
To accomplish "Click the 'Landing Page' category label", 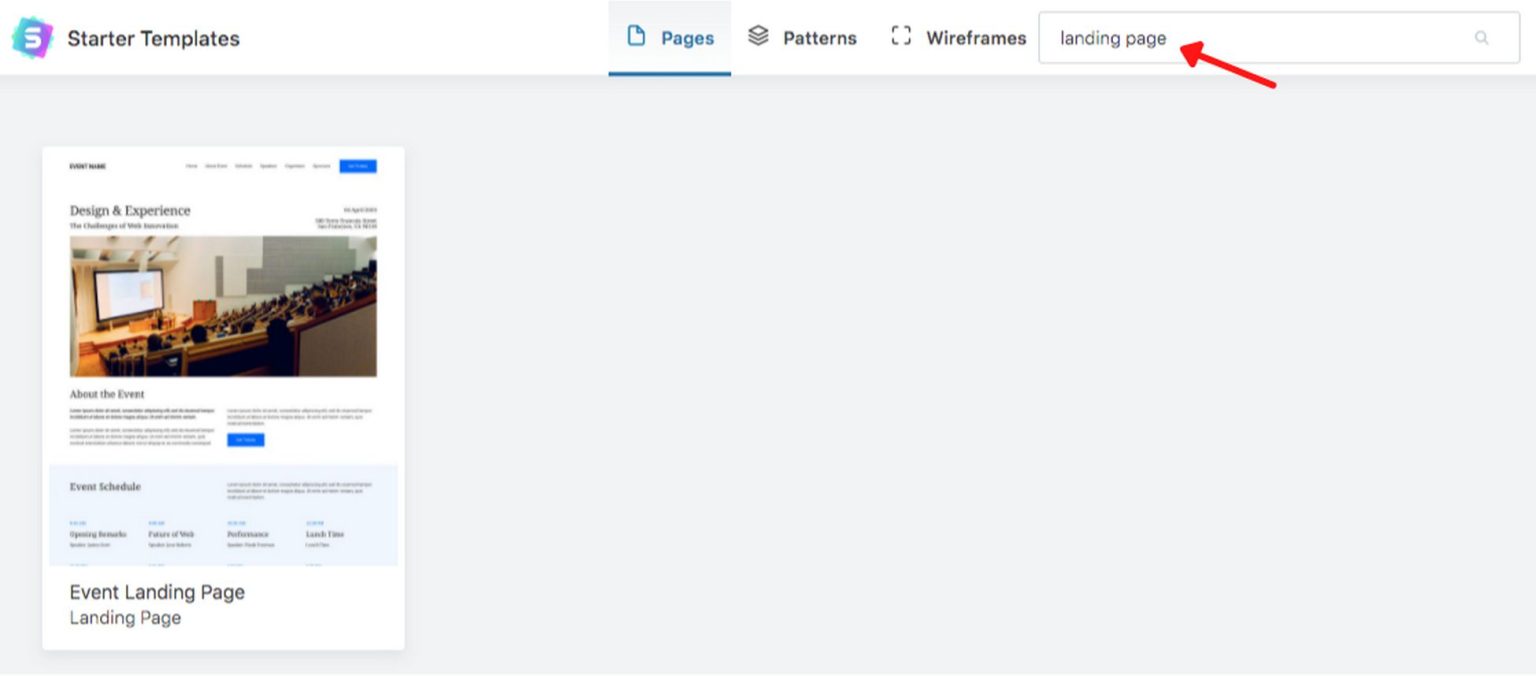I will (125, 618).
